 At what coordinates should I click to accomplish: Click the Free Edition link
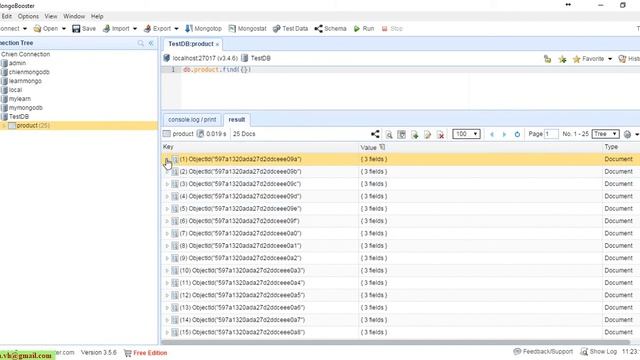tap(146, 353)
